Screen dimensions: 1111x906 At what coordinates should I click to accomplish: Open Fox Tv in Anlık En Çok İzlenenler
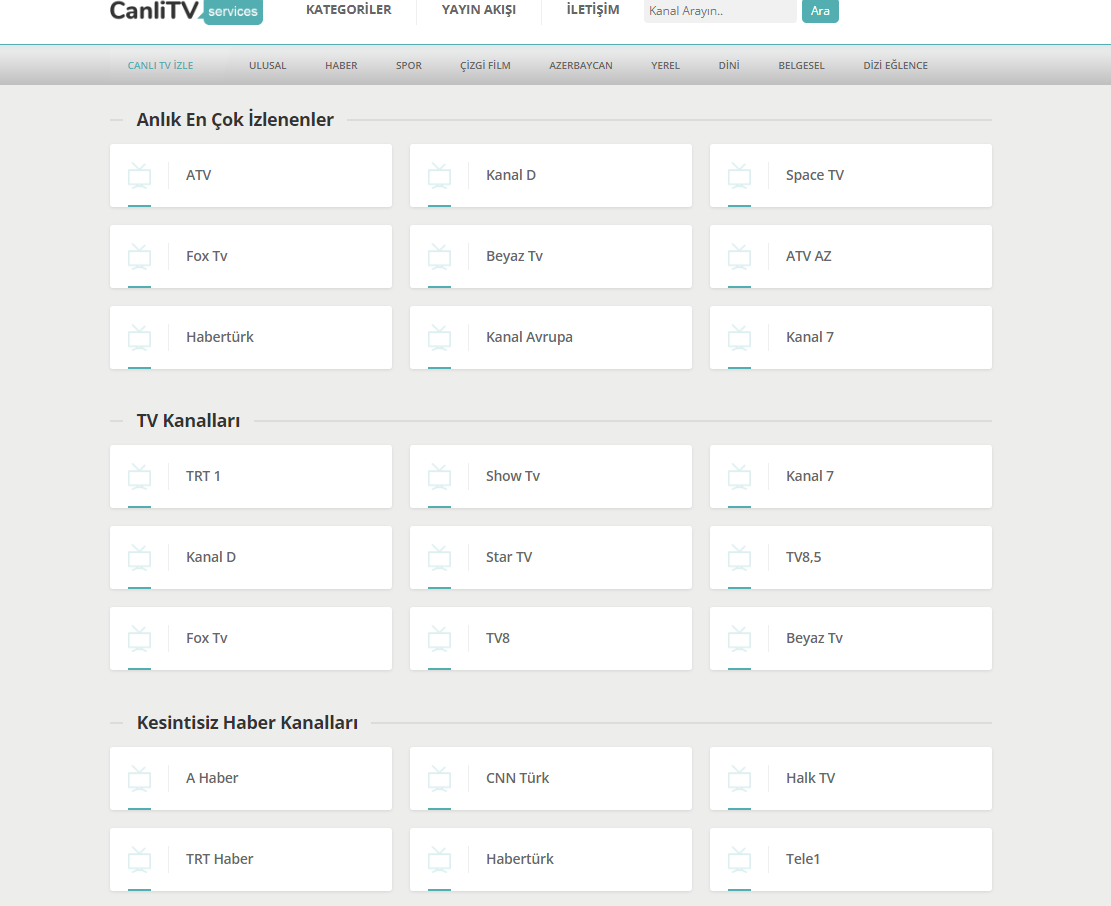tap(251, 256)
